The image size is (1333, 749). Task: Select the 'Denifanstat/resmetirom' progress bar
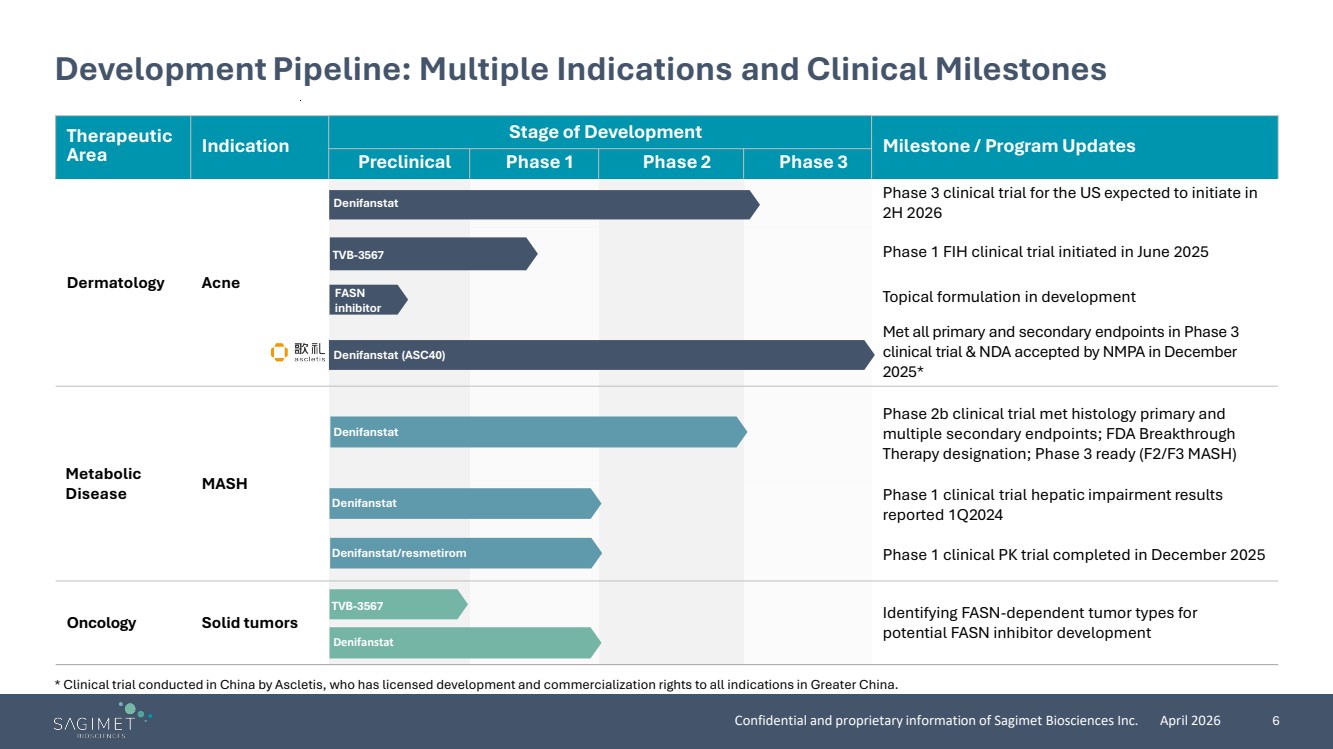465,553
